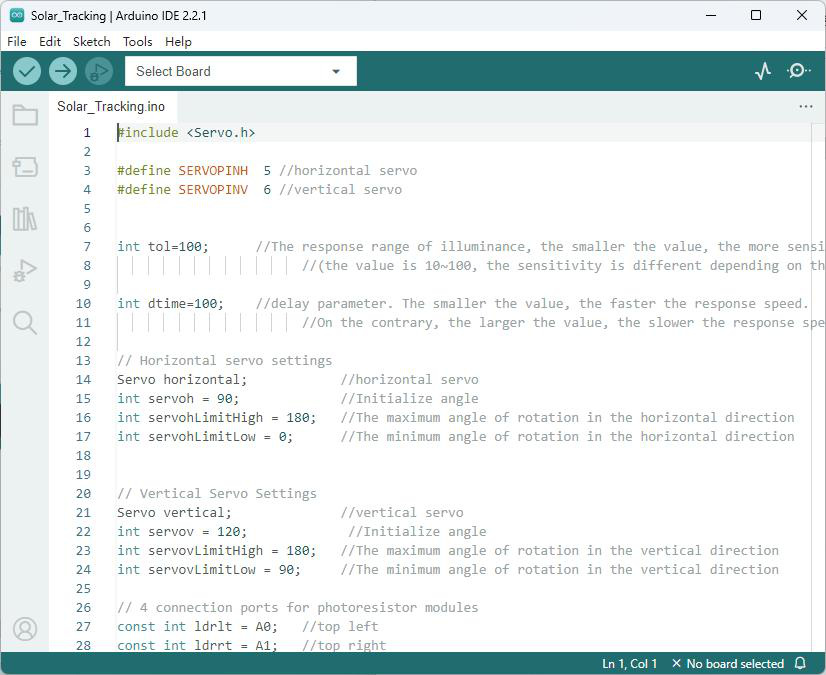This screenshot has height=675, width=826.
Task: Click No board selected in status bar
Action: pos(728,663)
